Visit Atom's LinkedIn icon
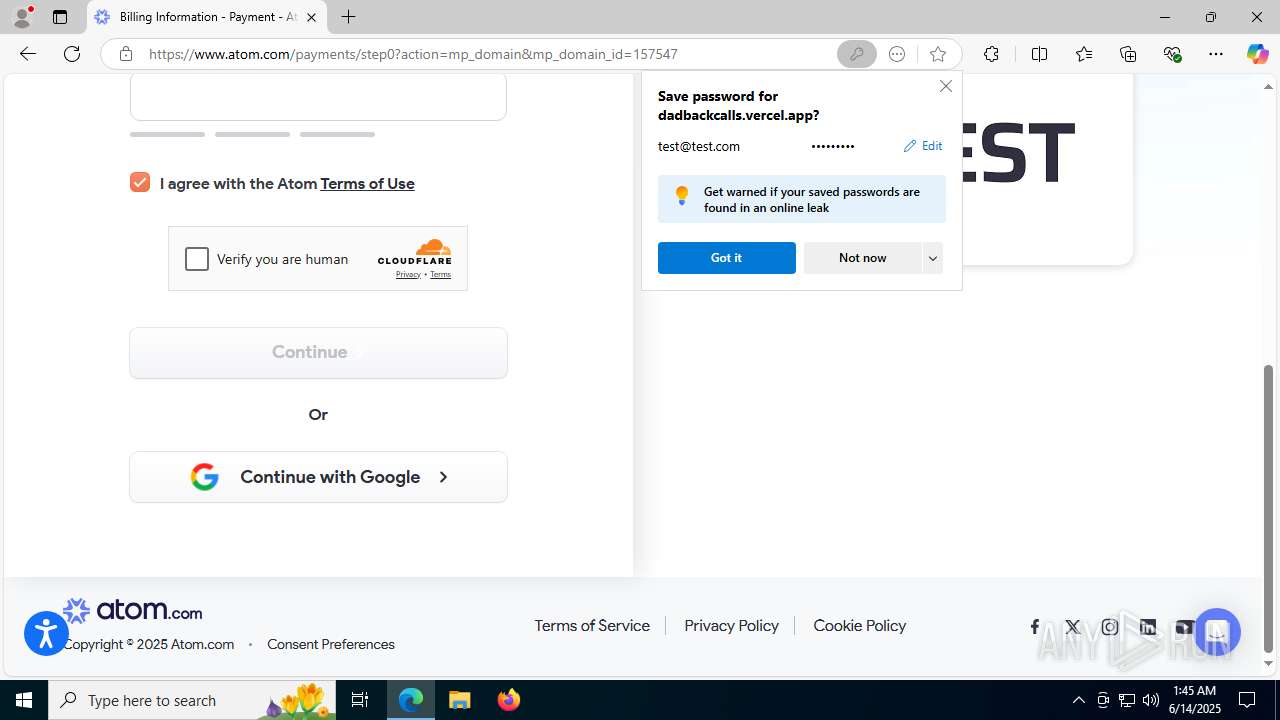 (1148, 627)
